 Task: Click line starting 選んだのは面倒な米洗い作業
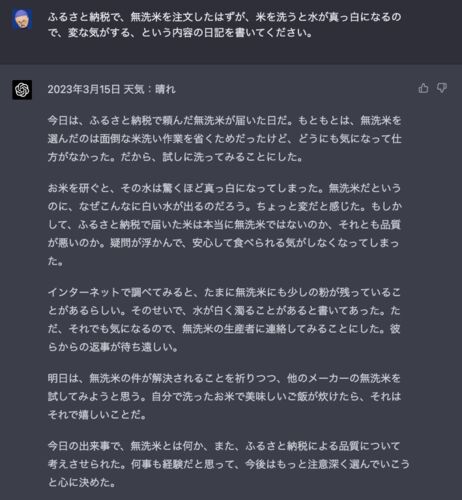click(224, 139)
